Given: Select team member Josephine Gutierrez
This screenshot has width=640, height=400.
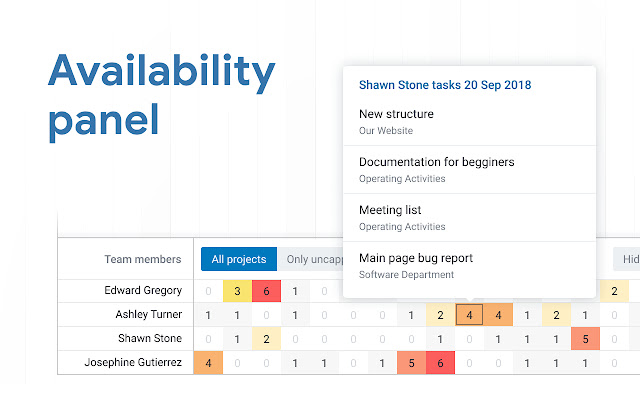Looking at the screenshot, I should tap(133, 362).
